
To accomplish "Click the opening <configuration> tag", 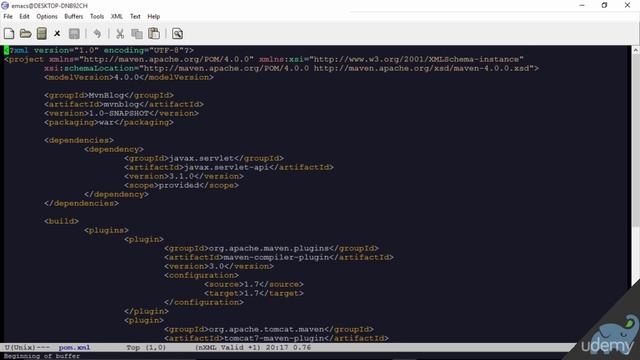I will (201, 275).
